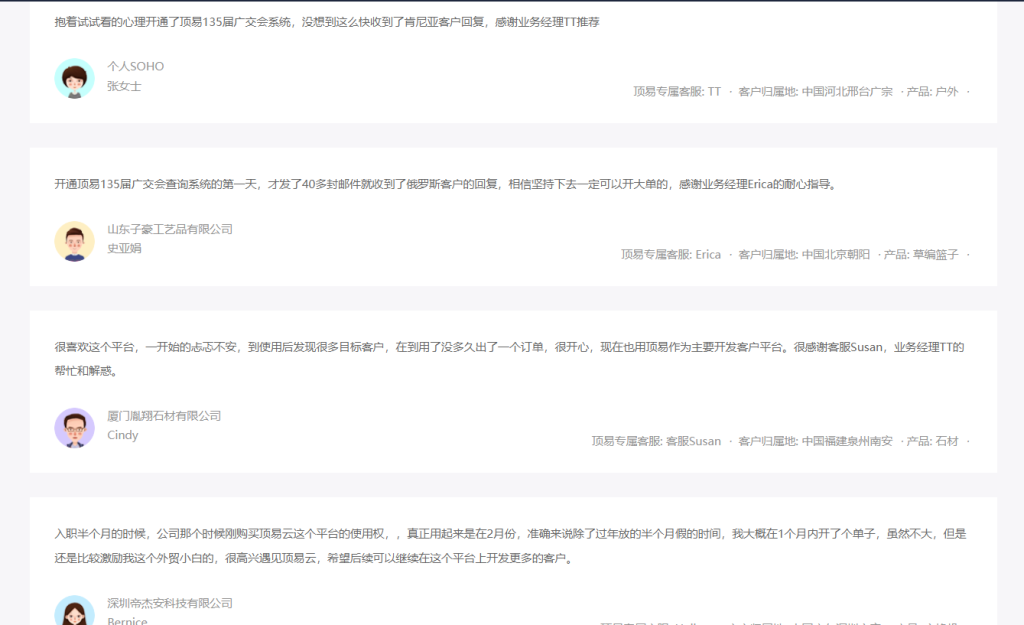Image resolution: width=1024 pixels, height=625 pixels.
Task: Click the testimonial mentioning 肯尼亚客户回复
Action: pos(327,21)
